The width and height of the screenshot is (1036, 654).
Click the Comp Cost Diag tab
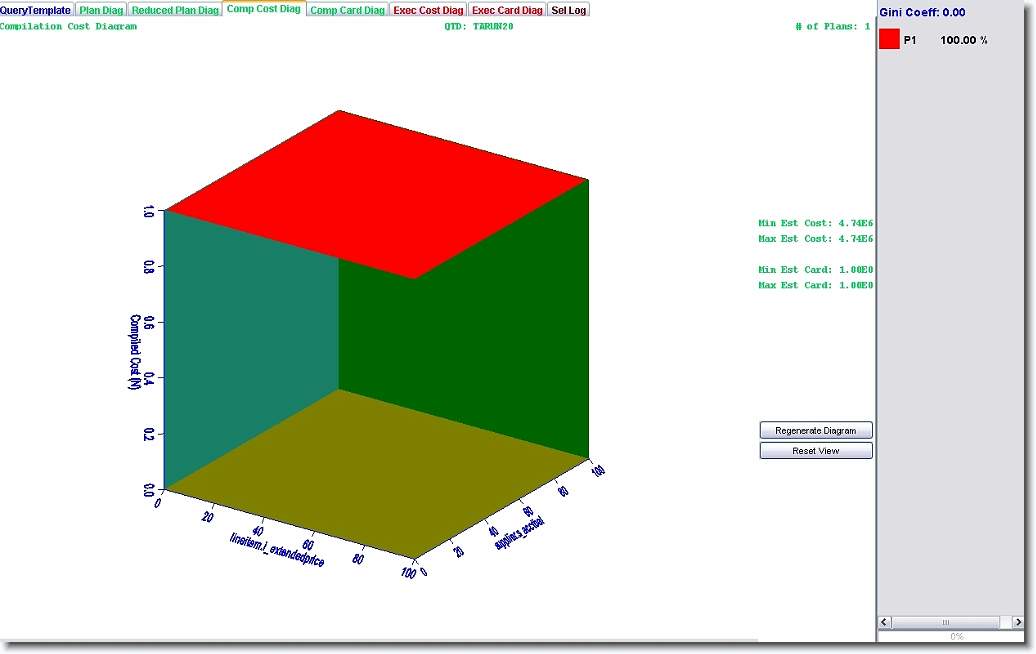pos(264,9)
